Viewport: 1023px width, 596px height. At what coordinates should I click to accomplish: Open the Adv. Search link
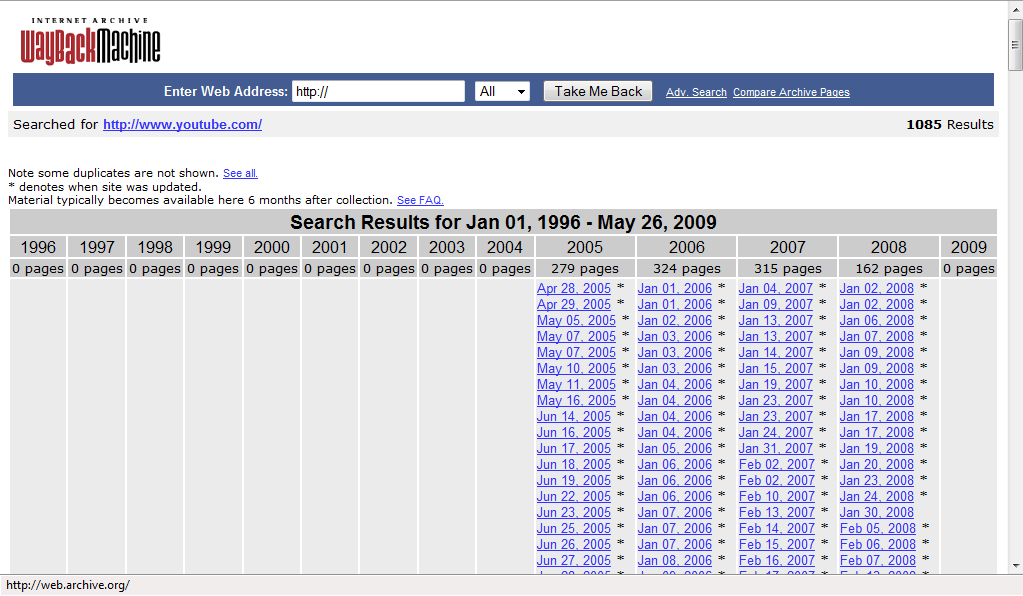click(x=696, y=92)
